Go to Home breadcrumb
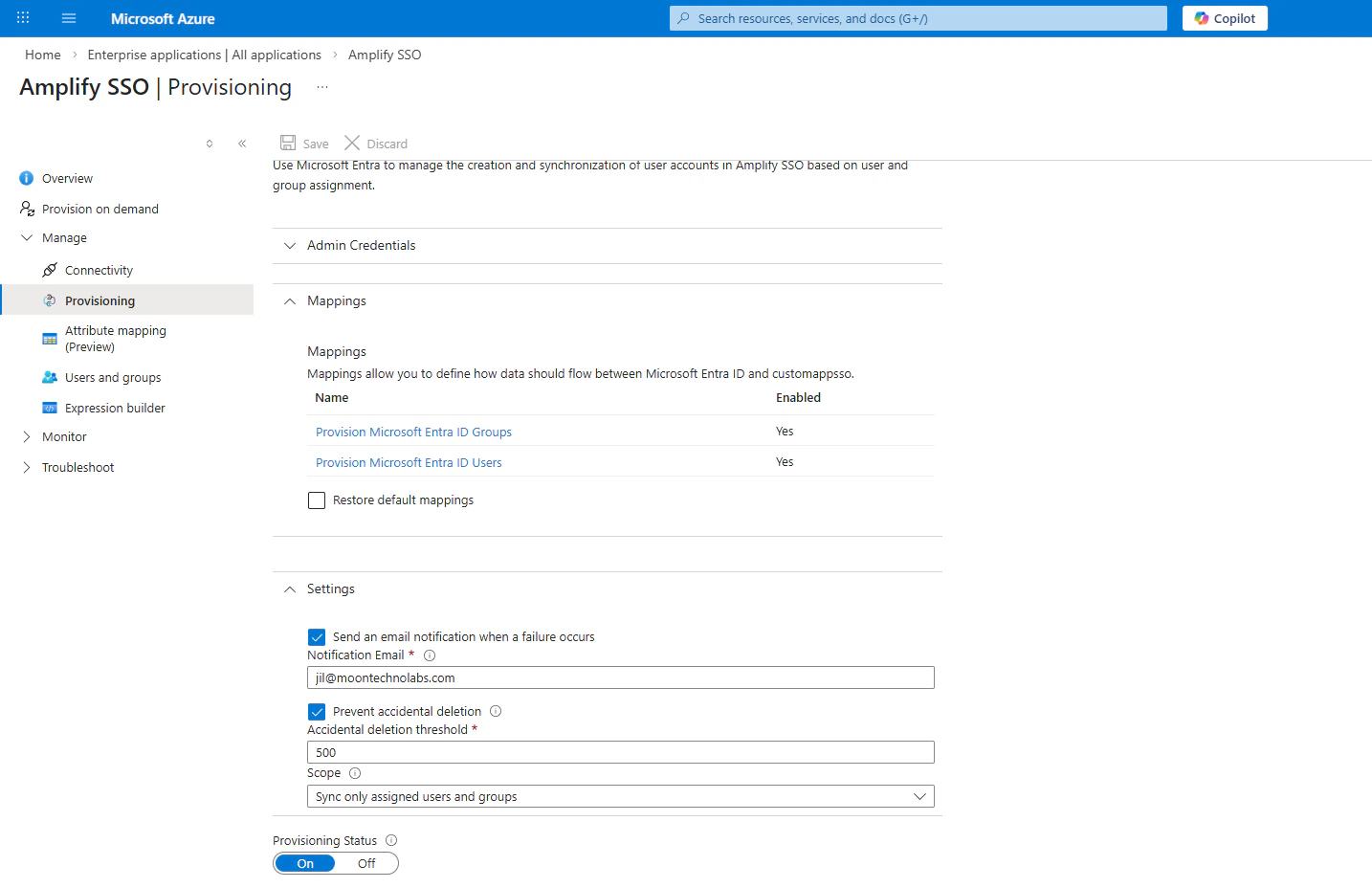The width and height of the screenshot is (1372, 888). (x=43, y=55)
